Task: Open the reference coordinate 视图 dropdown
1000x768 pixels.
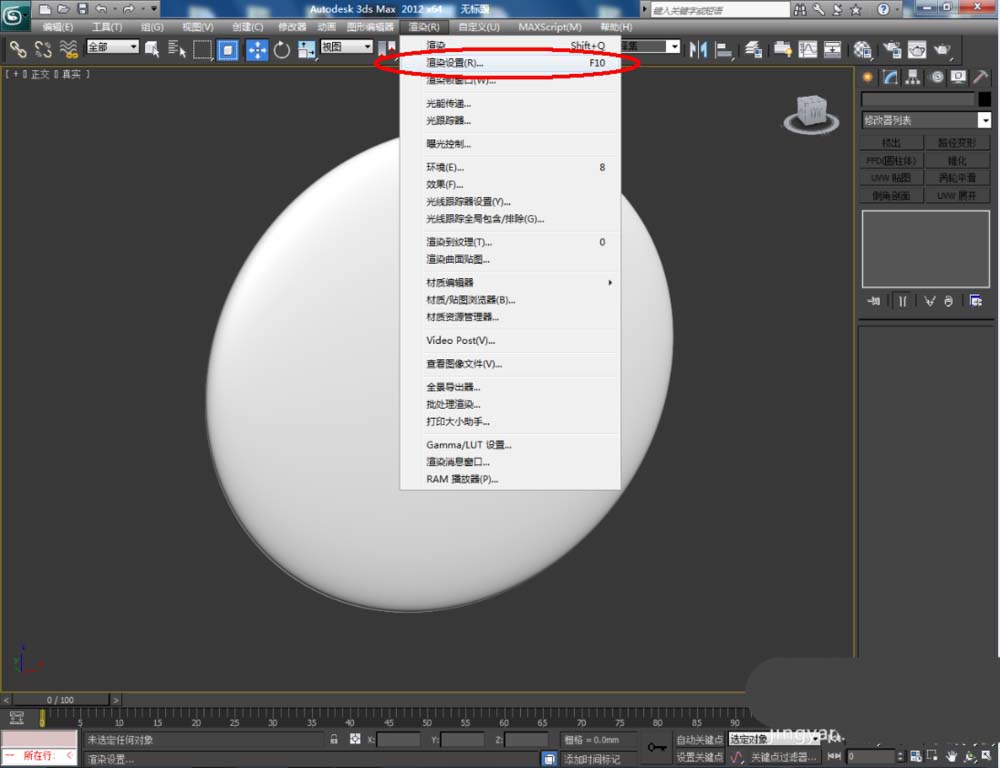Action: pyautogui.click(x=346, y=47)
